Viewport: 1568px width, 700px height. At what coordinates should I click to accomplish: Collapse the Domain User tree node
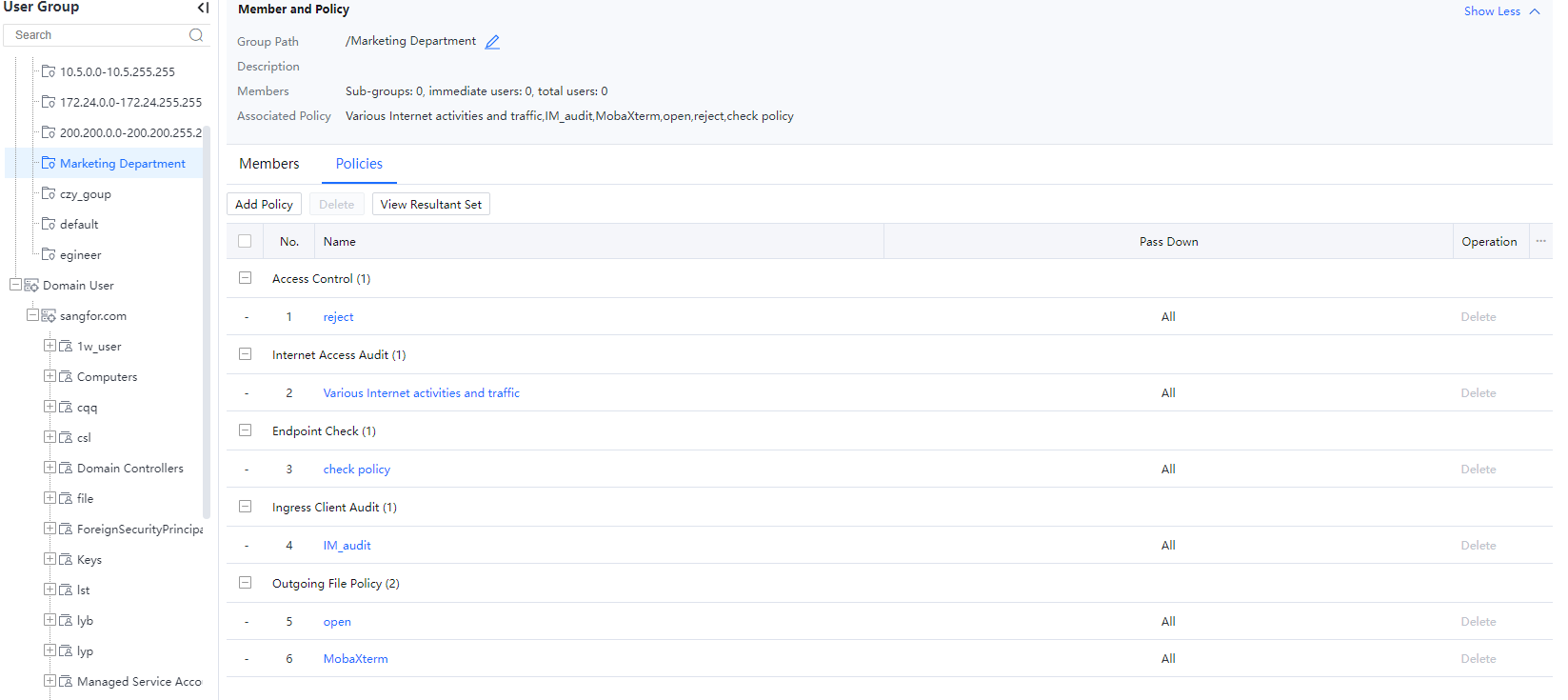tap(15, 285)
